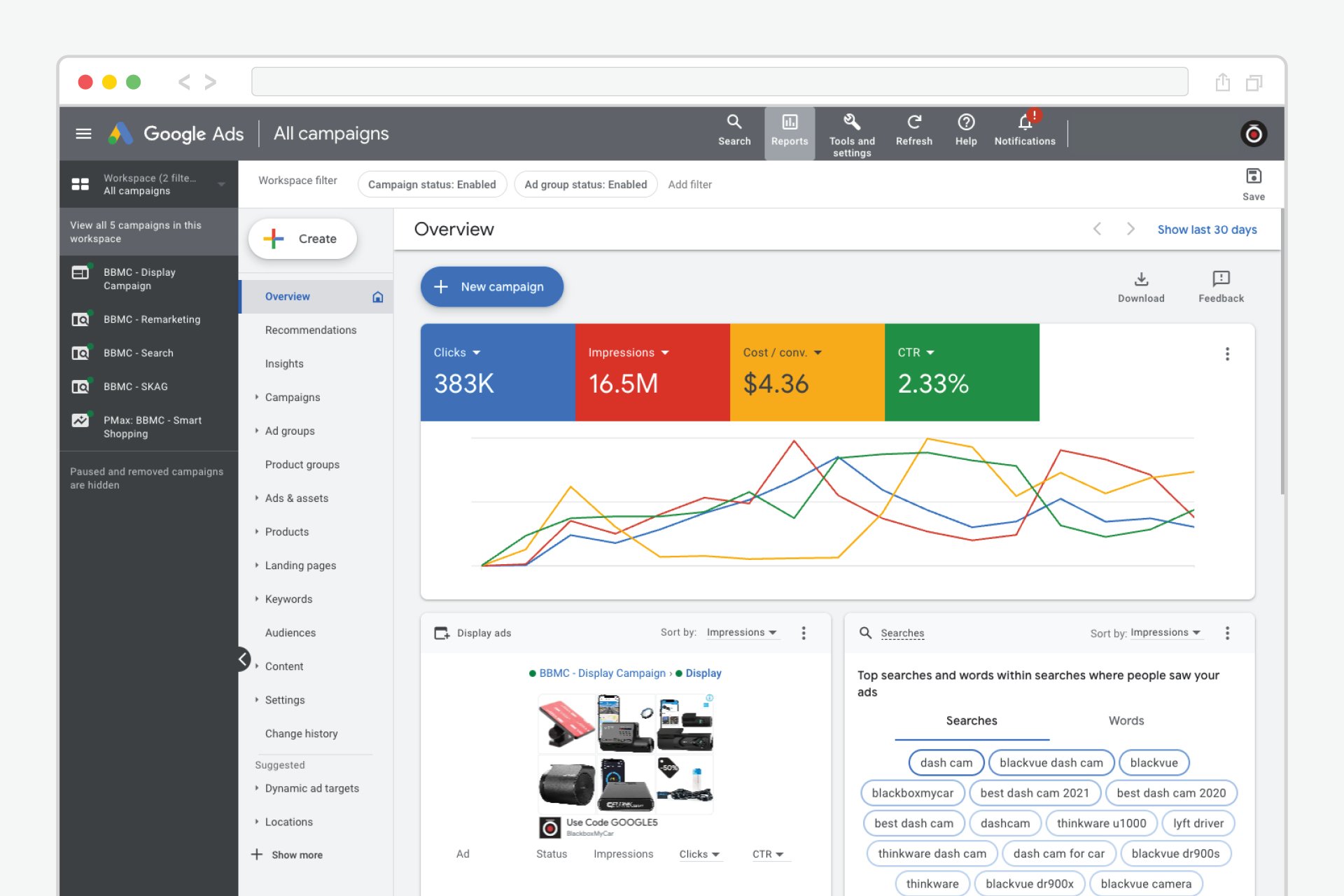Viewport: 1344px width, 896px height.
Task: Open the Clicks metric dropdown
Action: [457, 352]
